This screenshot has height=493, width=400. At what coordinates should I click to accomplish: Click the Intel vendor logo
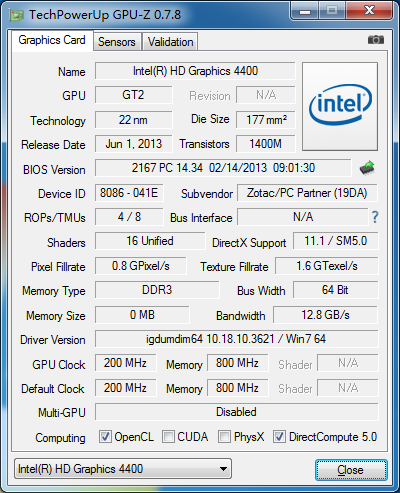pos(340,106)
